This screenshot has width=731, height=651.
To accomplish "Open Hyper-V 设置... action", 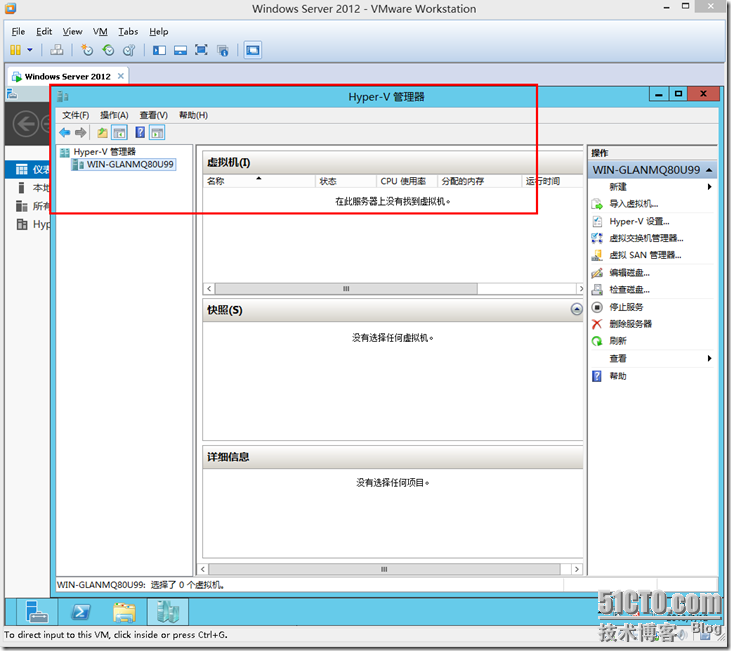I will 639,222.
